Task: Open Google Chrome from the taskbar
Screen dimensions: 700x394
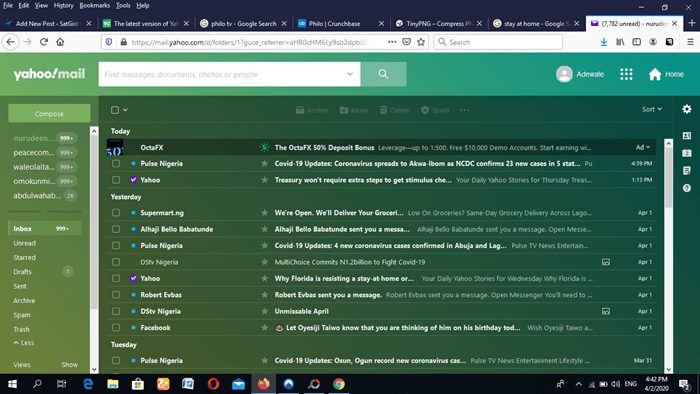Action: pos(339,384)
